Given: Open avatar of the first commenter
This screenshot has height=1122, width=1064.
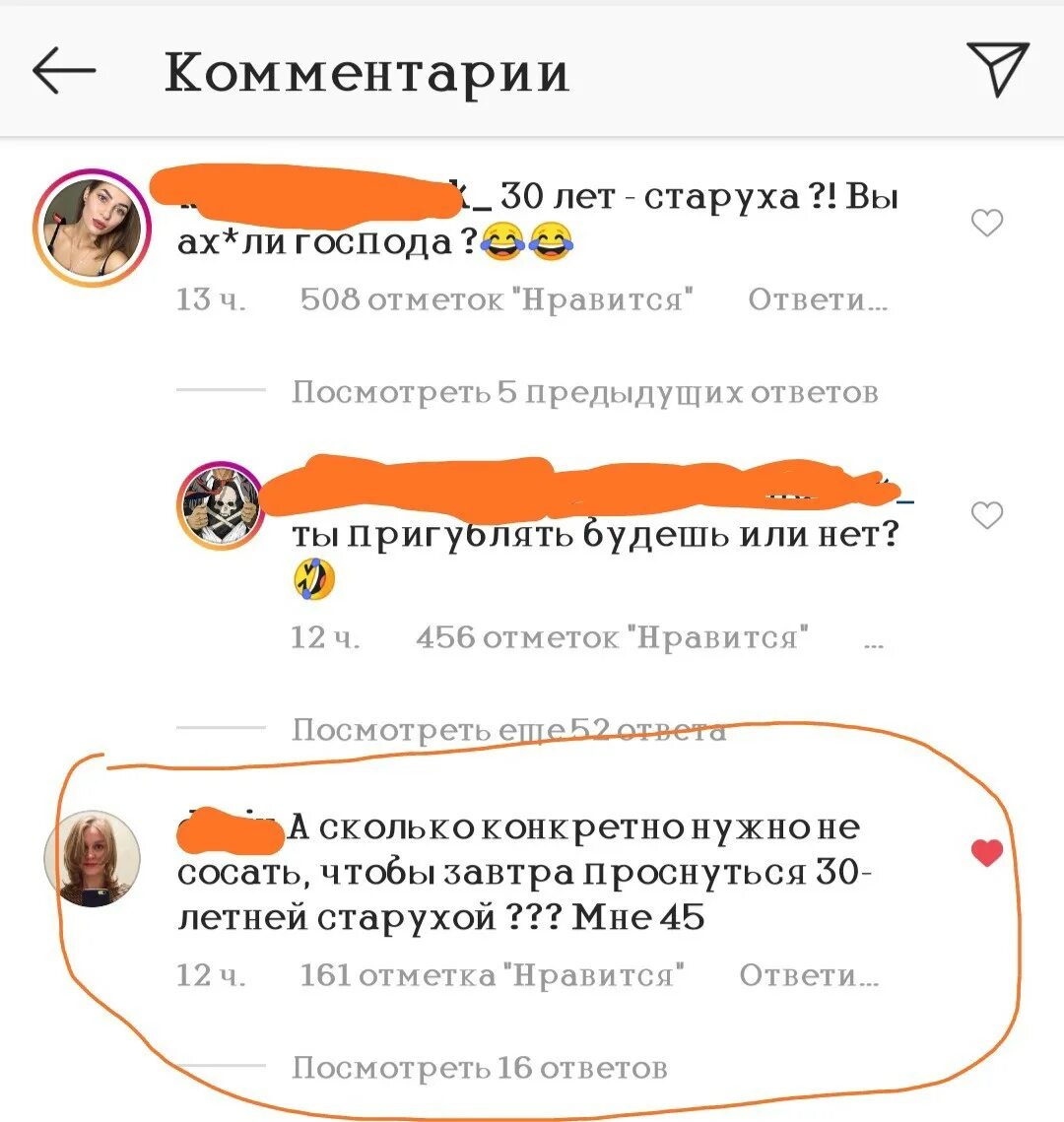Looking at the screenshot, I should (x=92, y=228).
